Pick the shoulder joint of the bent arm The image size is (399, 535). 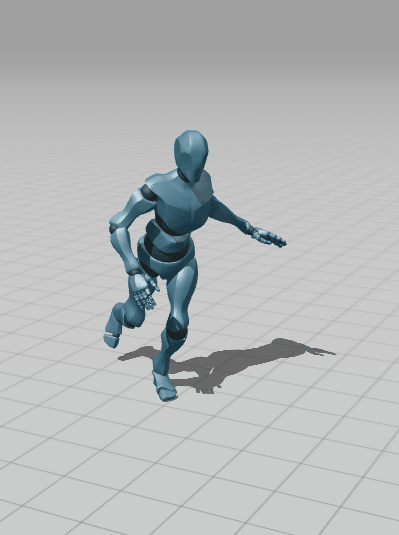148,193
